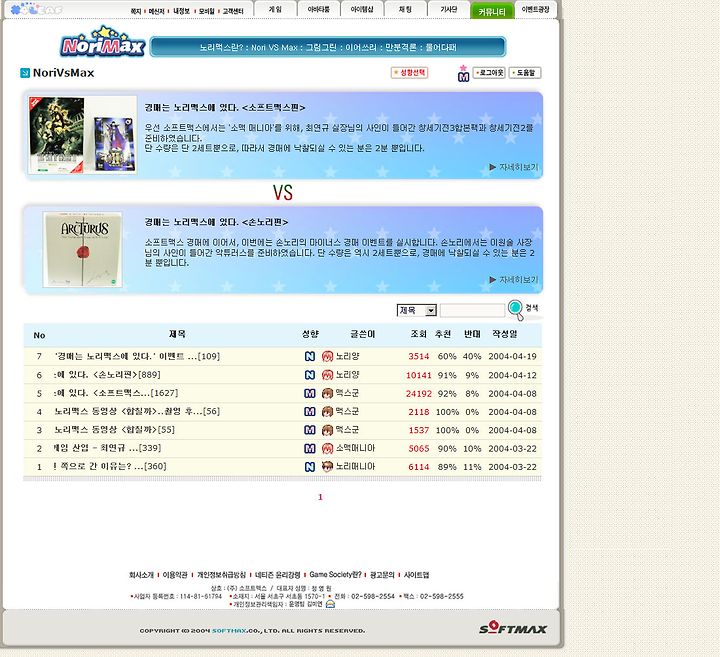Click the N icon in post 1 row

coord(310,466)
